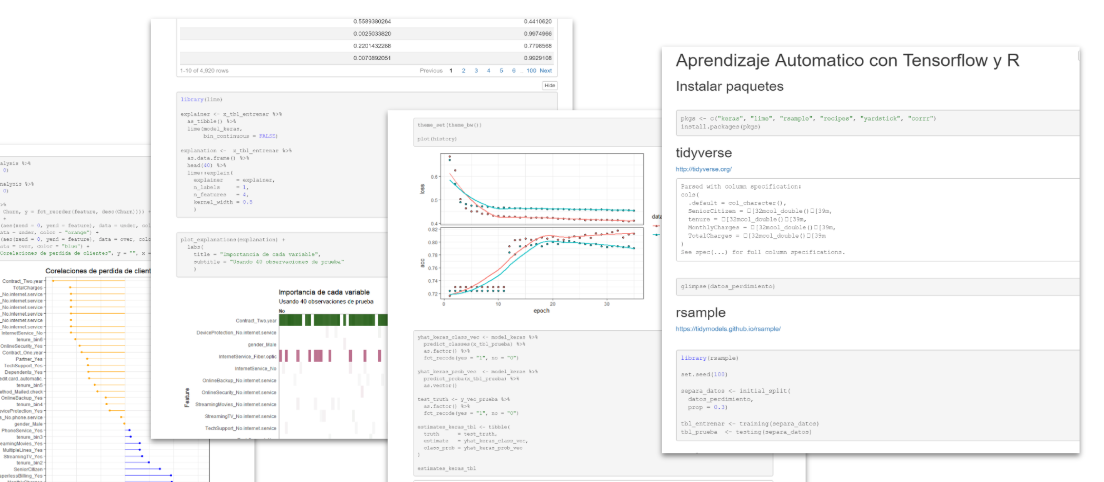
Task: Click the 'epoch' axis label
Action: tap(541, 310)
